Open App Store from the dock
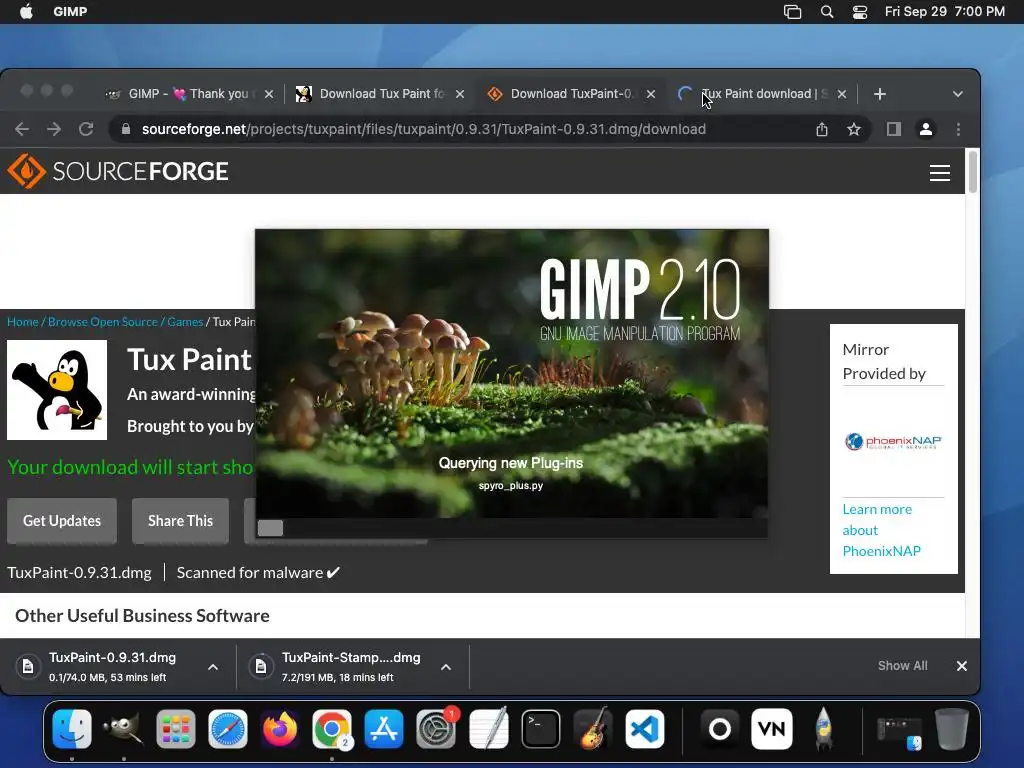Viewport: 1024px width, 768px height. click(x=384, y=729)
